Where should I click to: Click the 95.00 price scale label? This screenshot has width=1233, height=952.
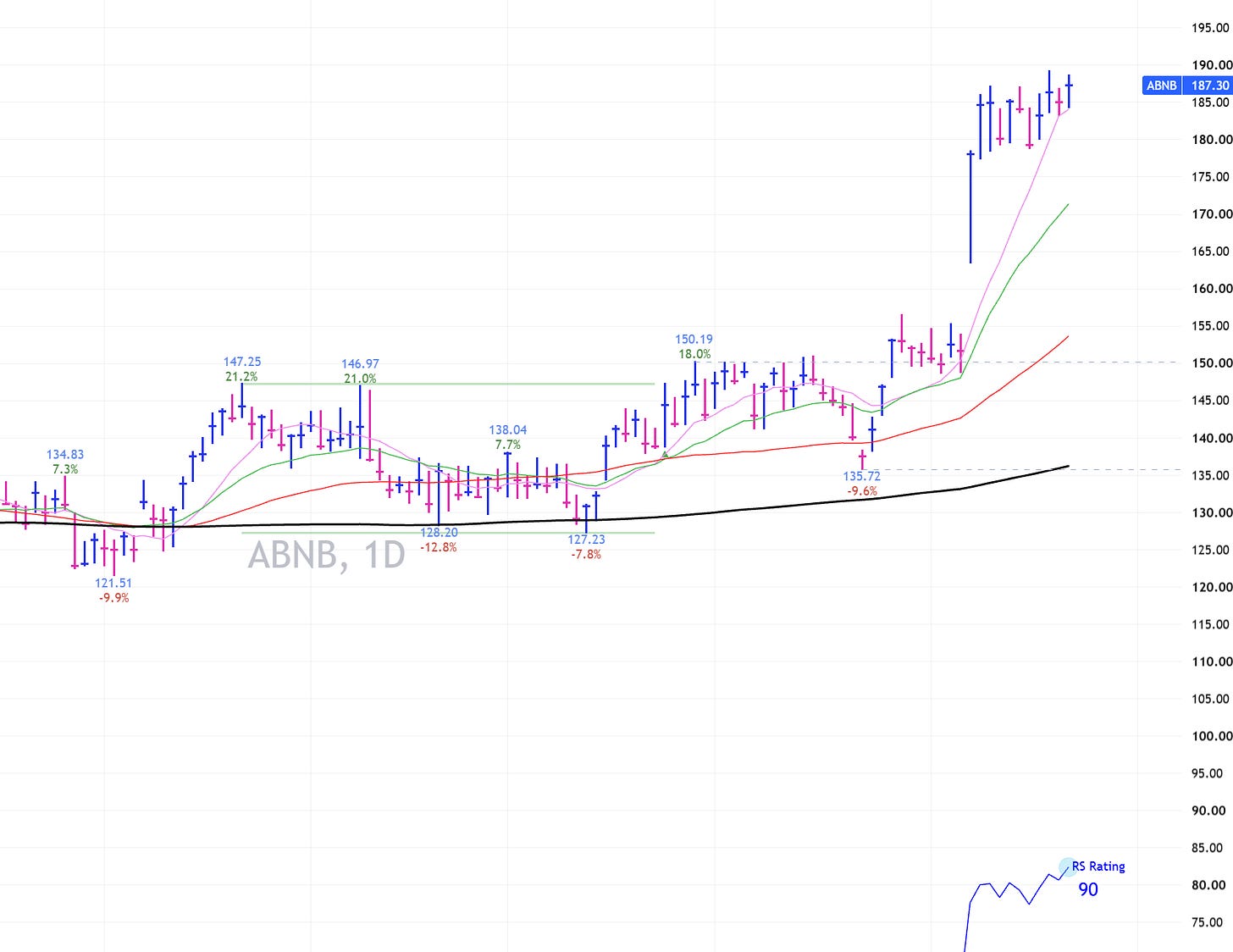1207,773
